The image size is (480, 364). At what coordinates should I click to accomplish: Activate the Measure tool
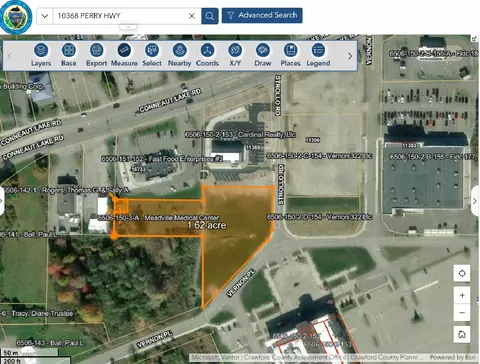pos(124,55)
